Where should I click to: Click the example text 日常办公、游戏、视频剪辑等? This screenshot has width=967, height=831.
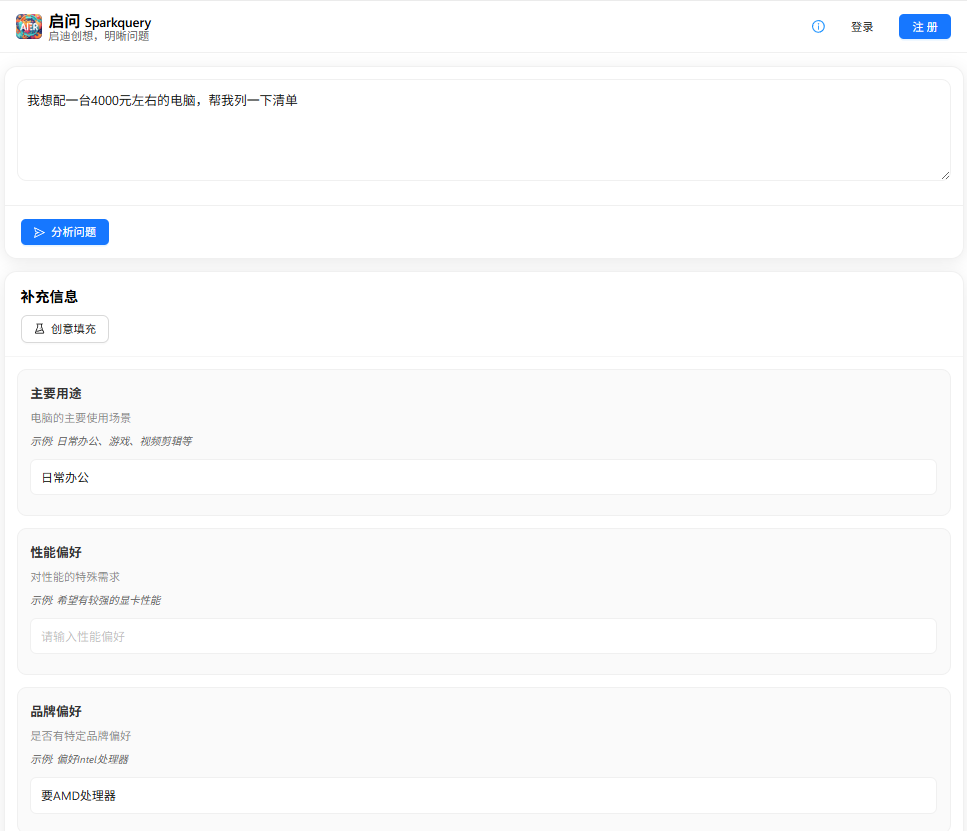pos(125,441)
